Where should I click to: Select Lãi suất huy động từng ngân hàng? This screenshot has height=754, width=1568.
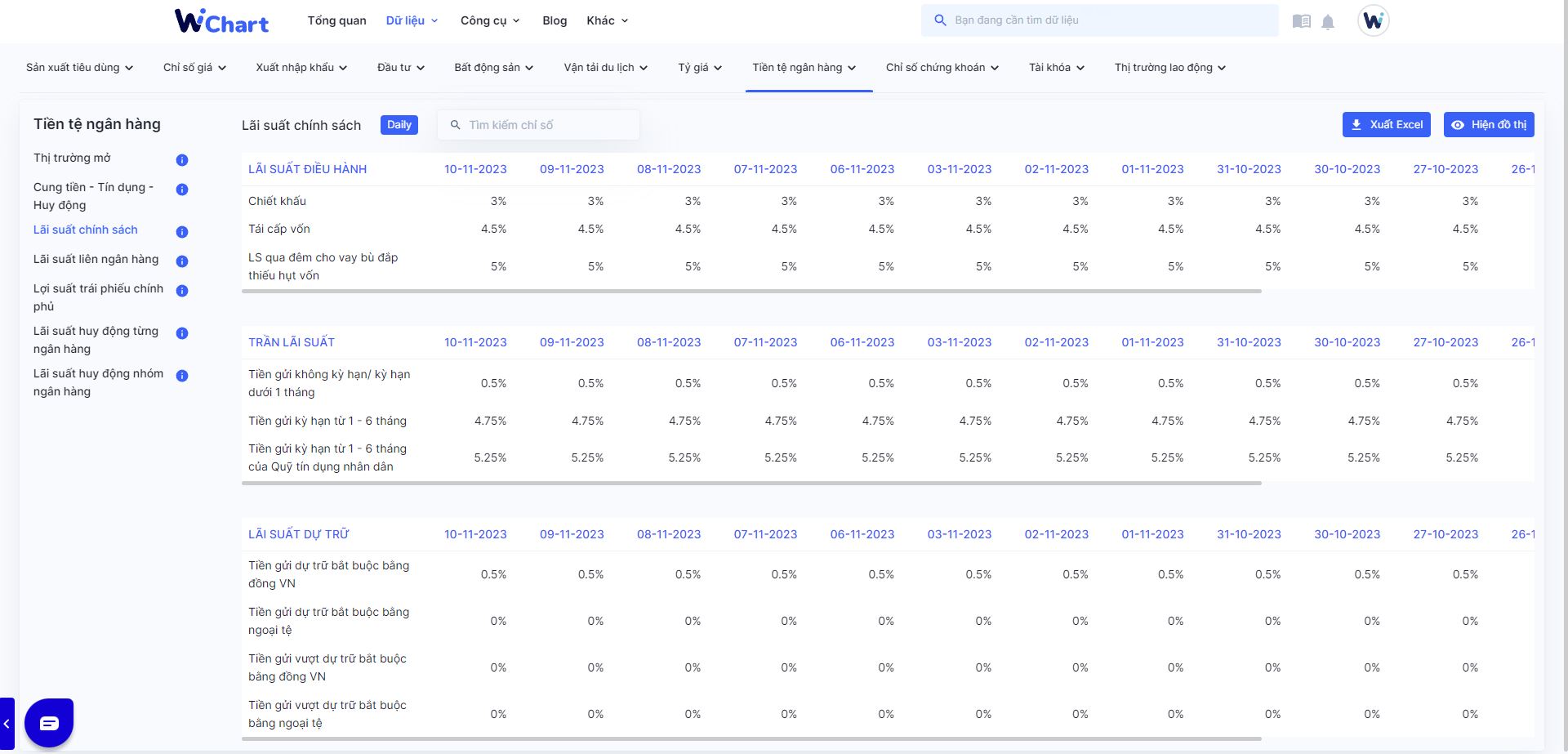96,340
